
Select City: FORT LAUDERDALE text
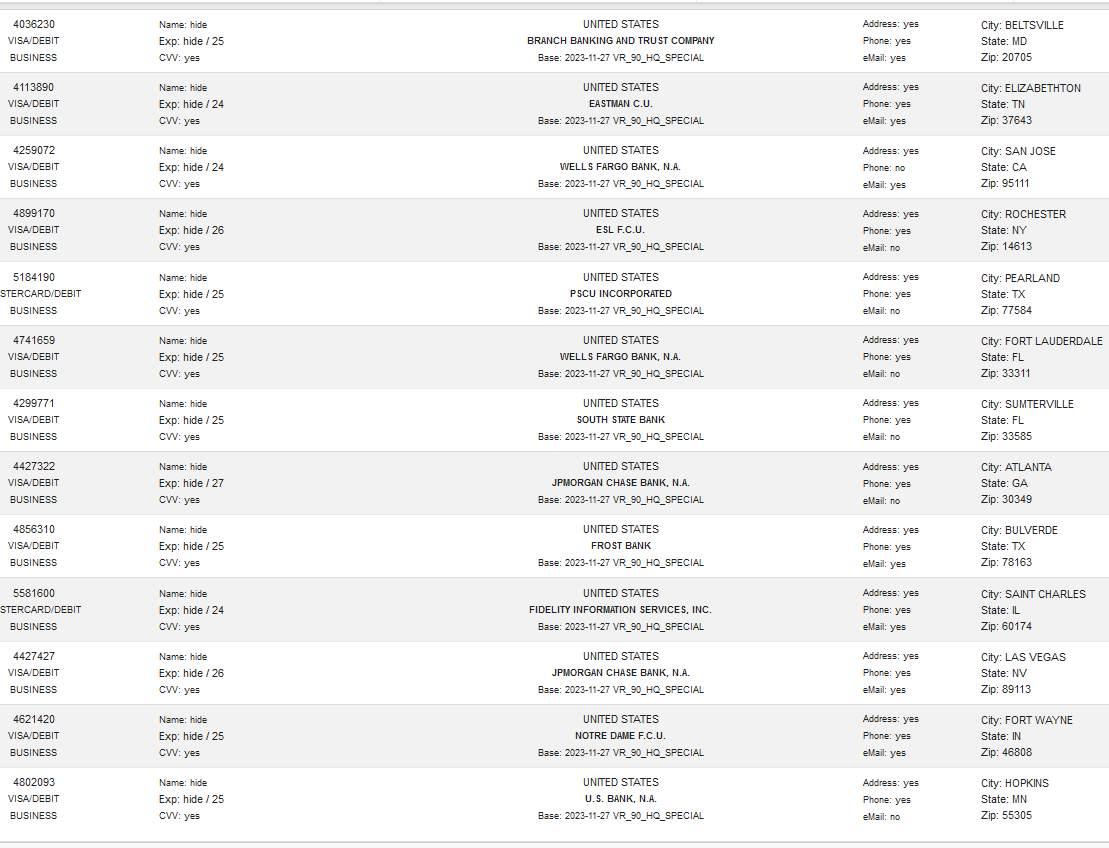(1041, 341)
